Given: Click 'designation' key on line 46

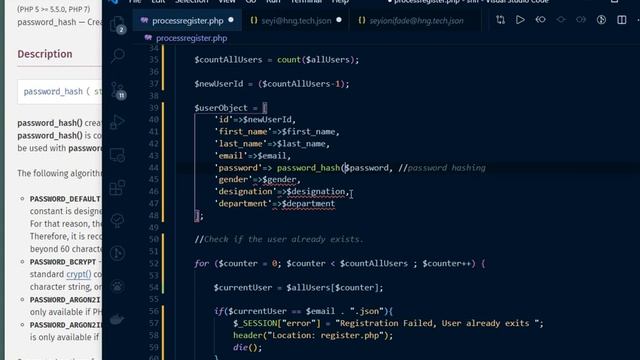Looking at the screenshot, I should [x=245, y=191].
